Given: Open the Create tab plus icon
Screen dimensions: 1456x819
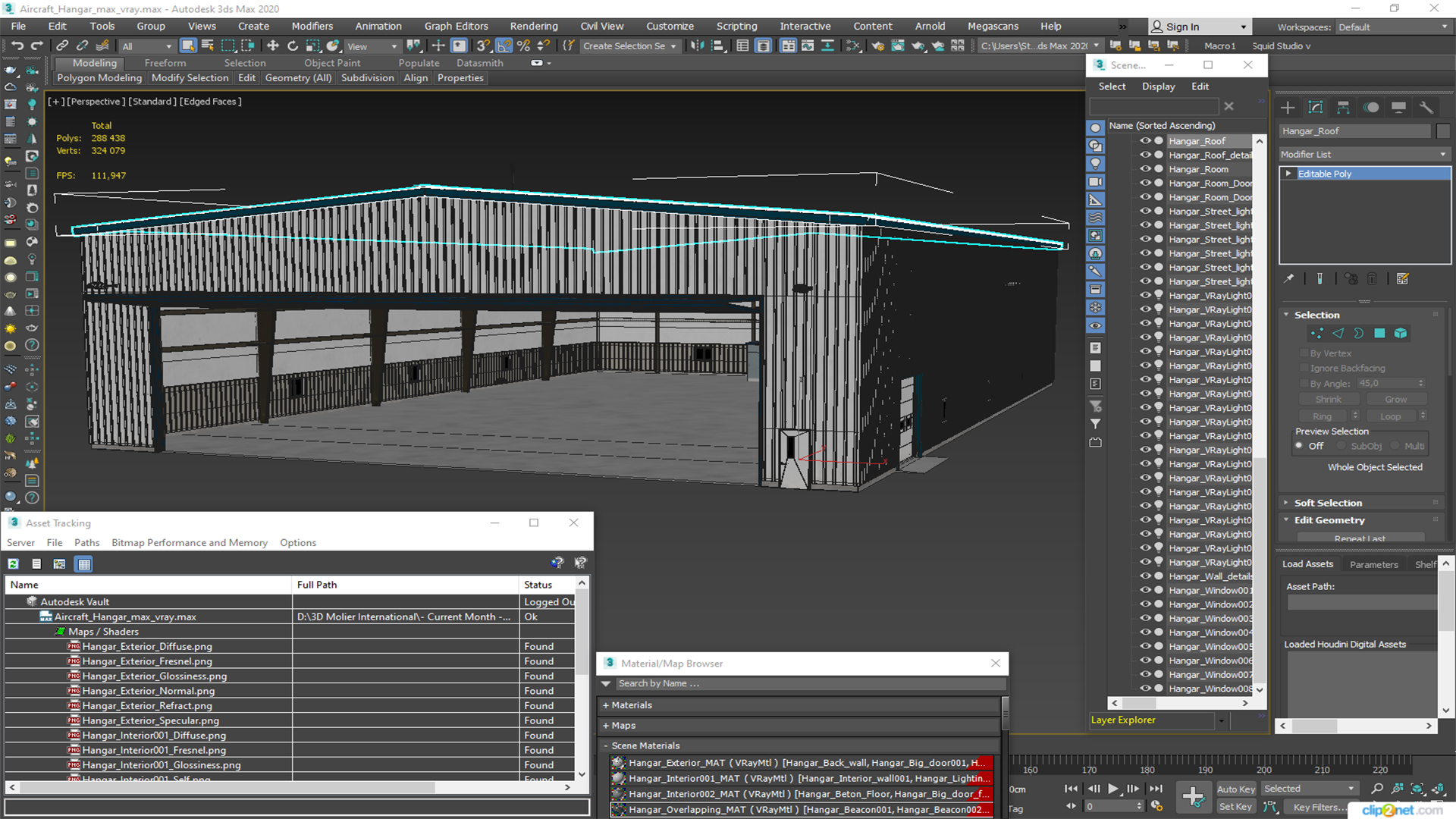Looking at the screenshot, I should click(x=1288, y=107).
